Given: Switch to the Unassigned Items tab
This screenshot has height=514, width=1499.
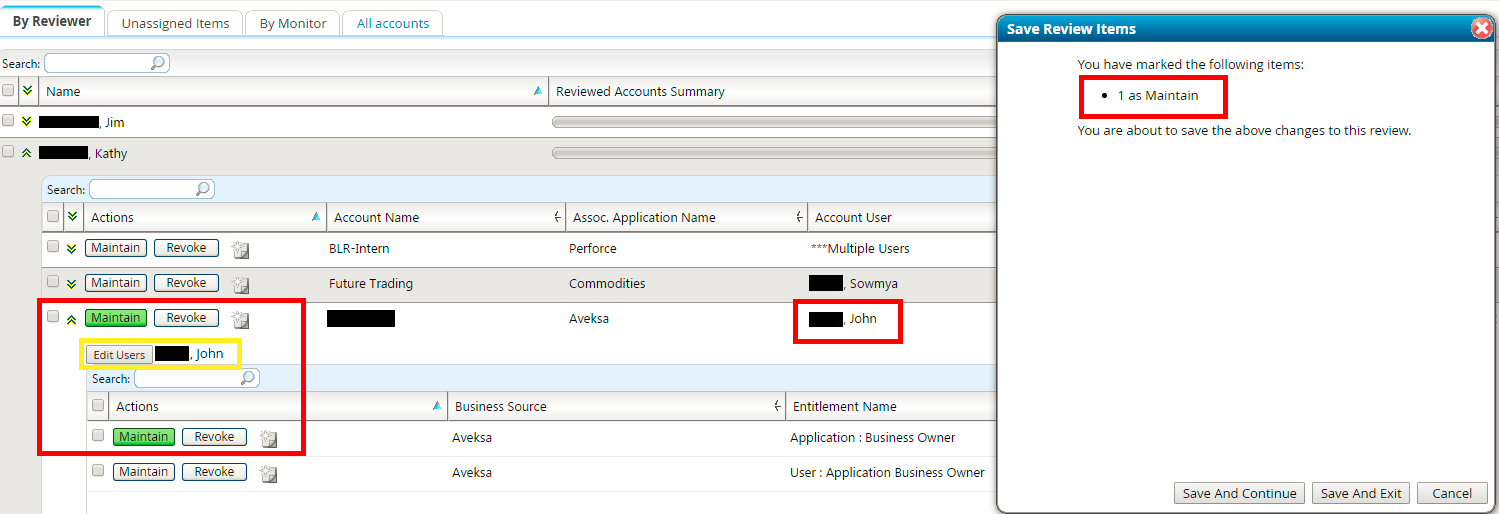Looking at the screenshot, I should (175, 23).
